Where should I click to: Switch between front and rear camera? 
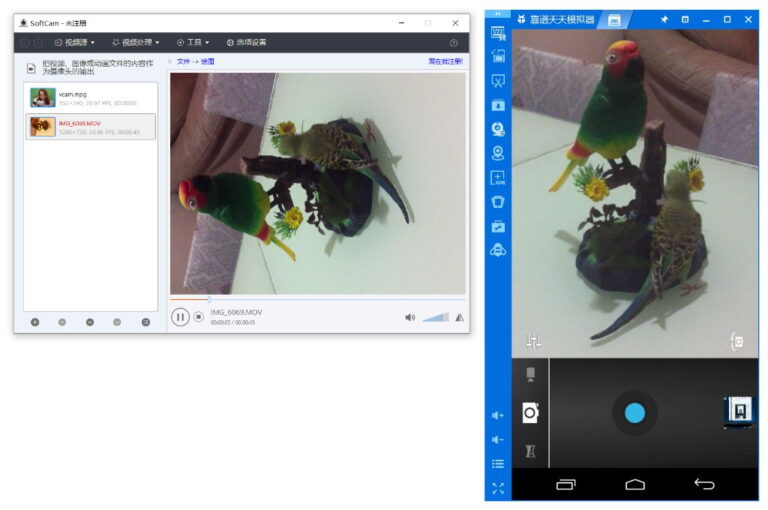click(x=737, y=342)
